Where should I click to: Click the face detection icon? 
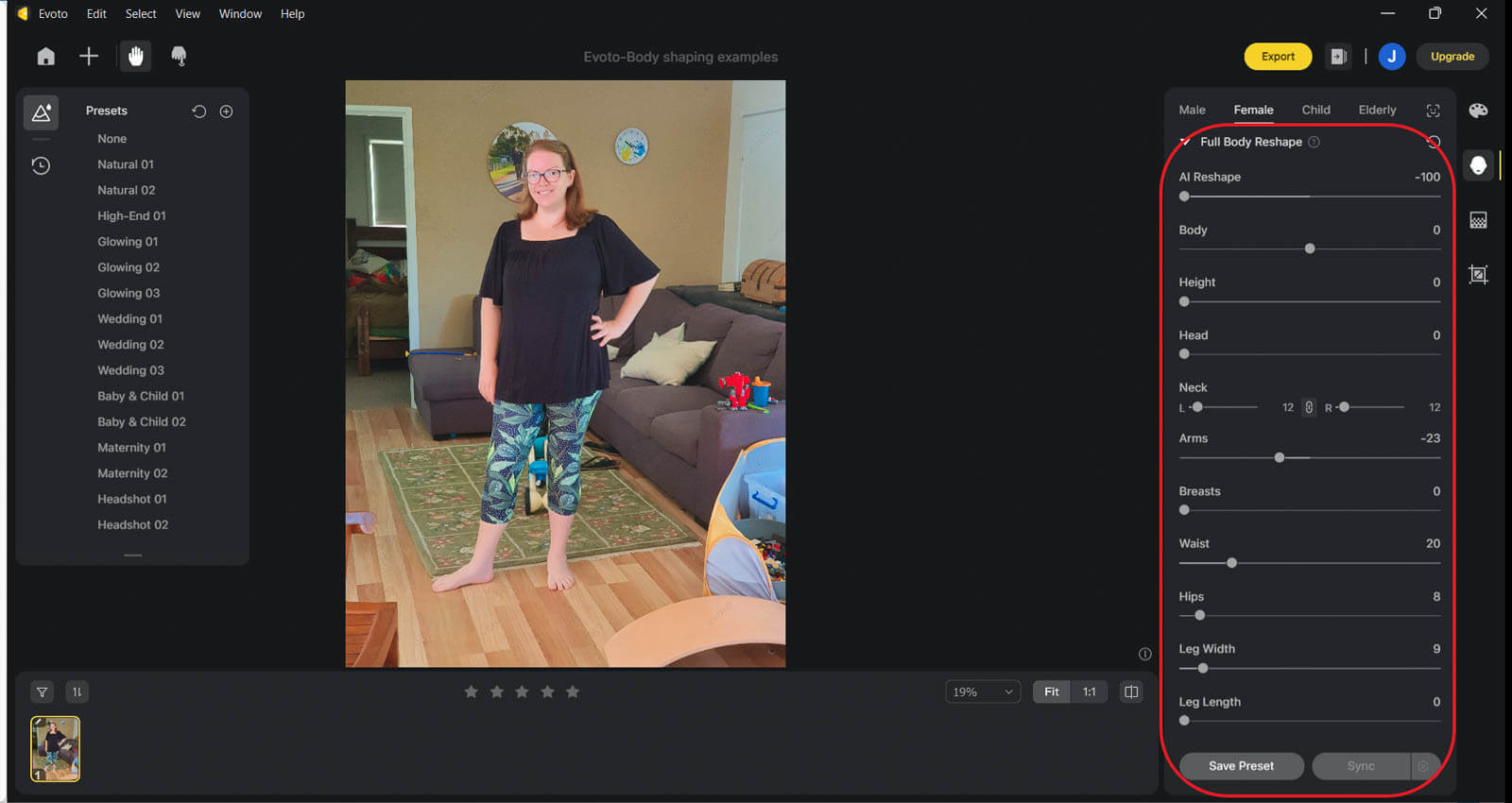[x=1433, y=111]
